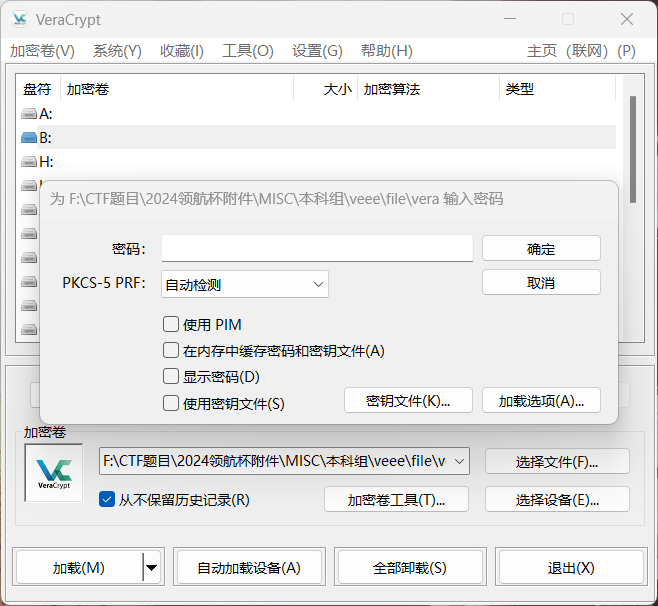658x606 pixels.
Task: Toggle 显示密码 checkbox
Action: coord(171,377)
